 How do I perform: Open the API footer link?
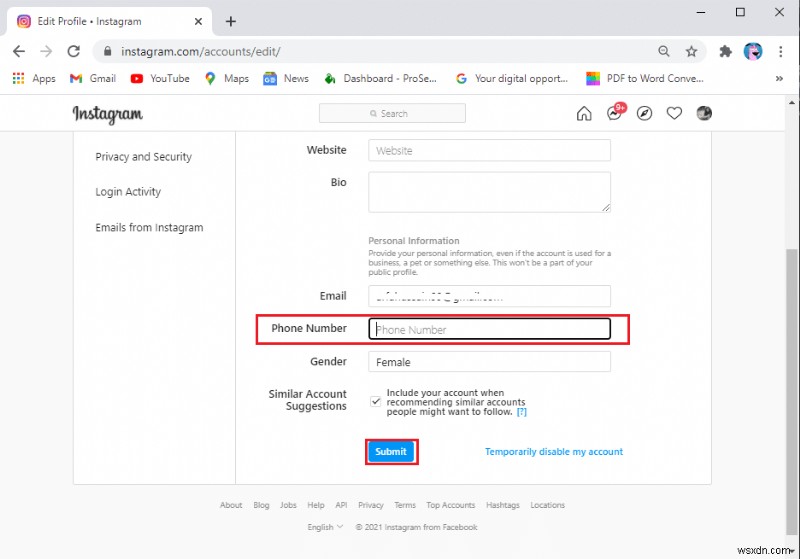pyautogui.click(x=341, y=505)
